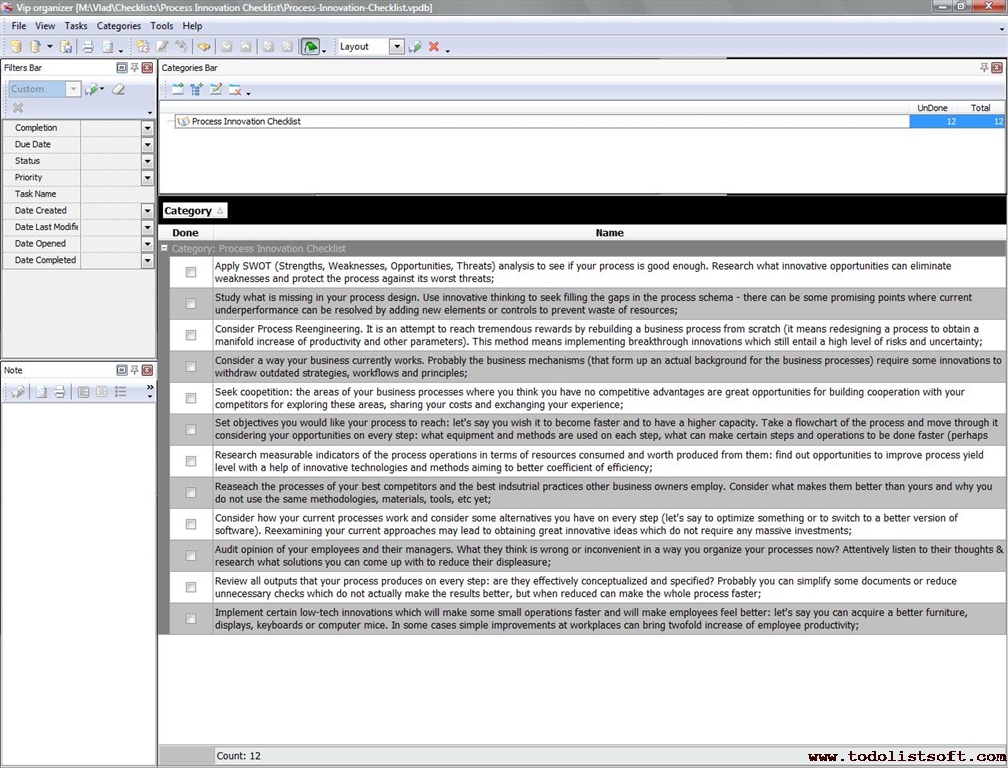Check the Apply SWOT analysis task

(191, 272)
